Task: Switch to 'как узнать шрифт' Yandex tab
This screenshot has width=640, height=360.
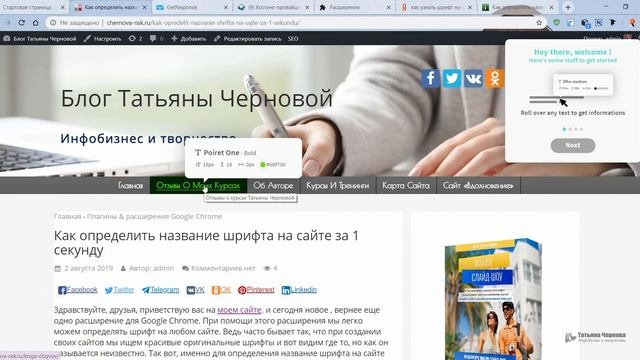Action: [435, 7]
